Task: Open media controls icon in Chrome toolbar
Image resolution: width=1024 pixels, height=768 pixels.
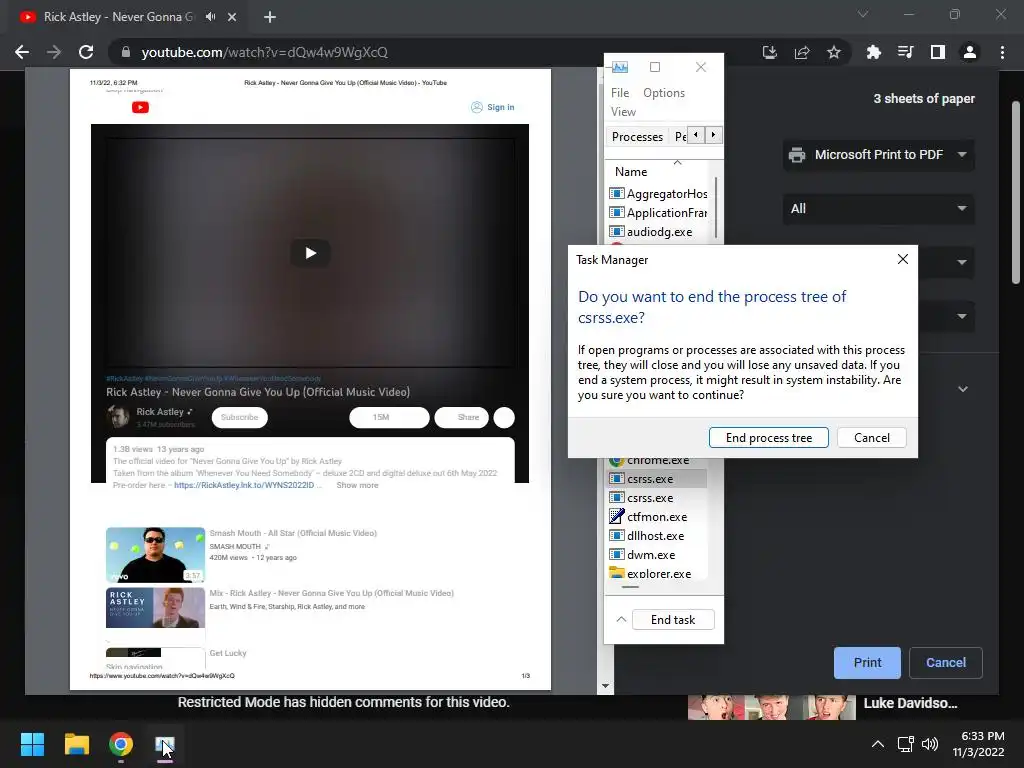Action: 905,52
